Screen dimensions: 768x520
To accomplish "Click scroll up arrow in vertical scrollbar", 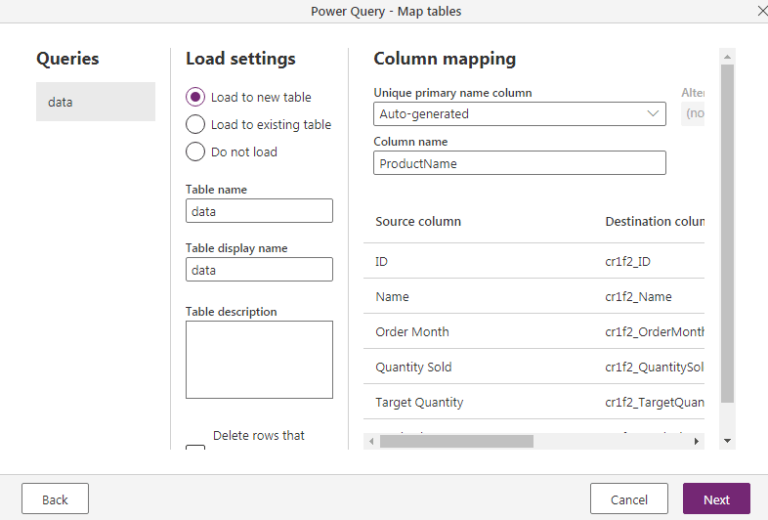I will 727,57.
